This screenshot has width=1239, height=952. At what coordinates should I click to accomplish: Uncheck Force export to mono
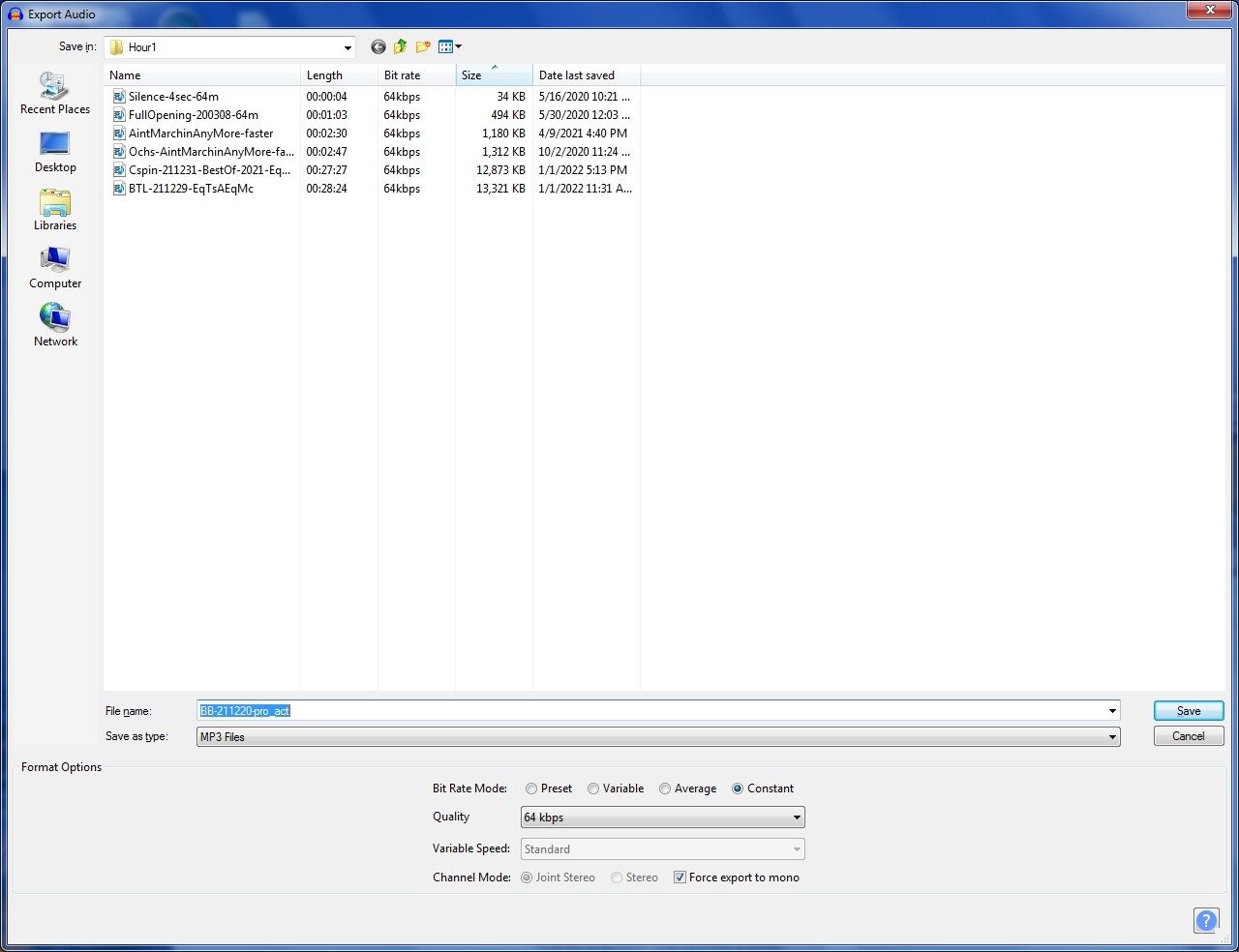(680, 878)
